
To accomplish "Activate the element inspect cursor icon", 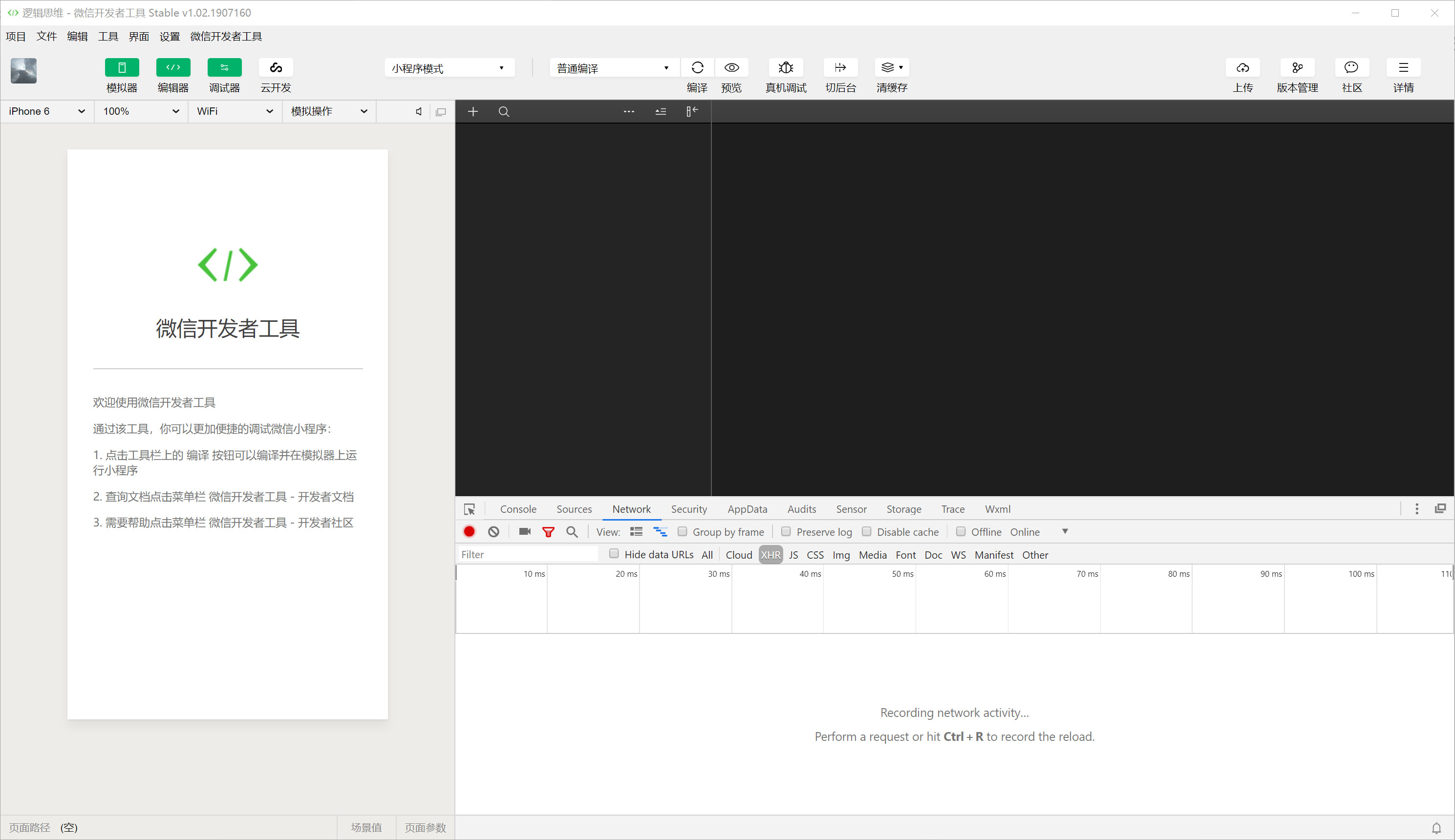I will (x=469, y=509).
